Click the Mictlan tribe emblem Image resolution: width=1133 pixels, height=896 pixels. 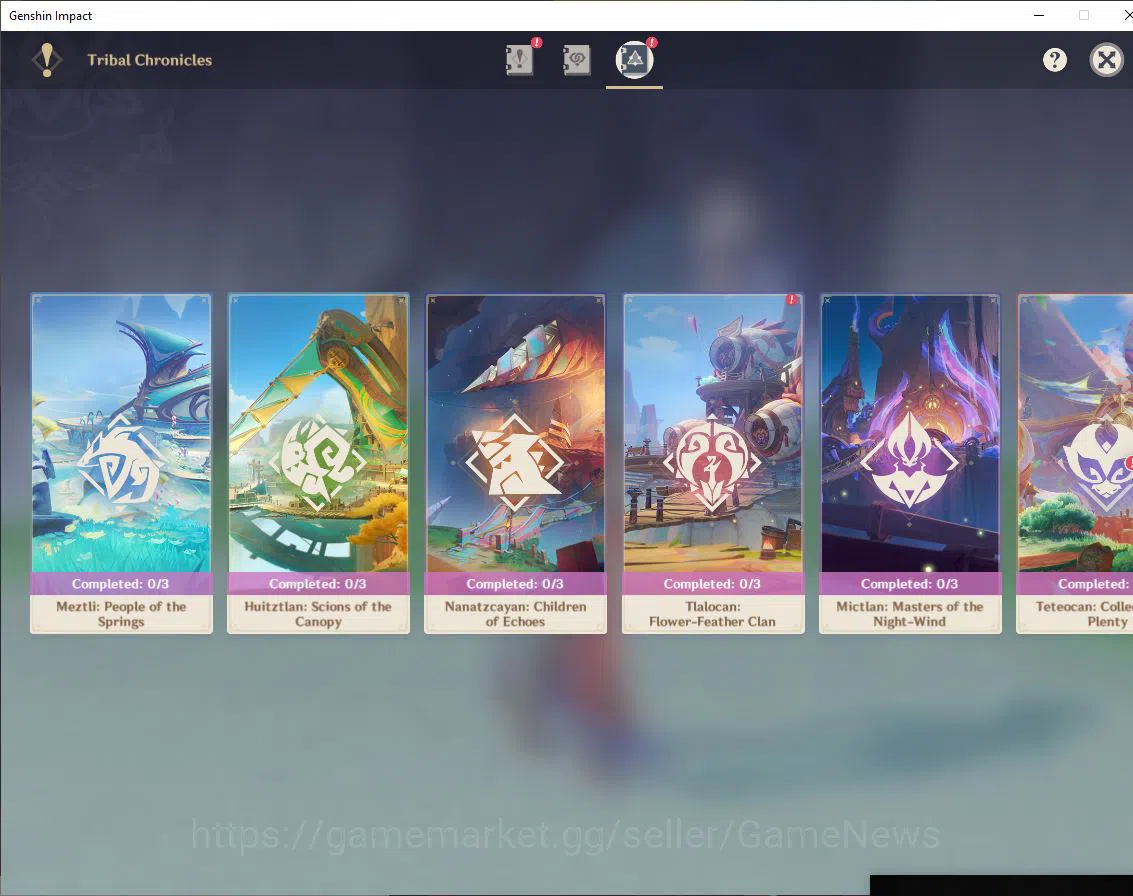point(909,460)
